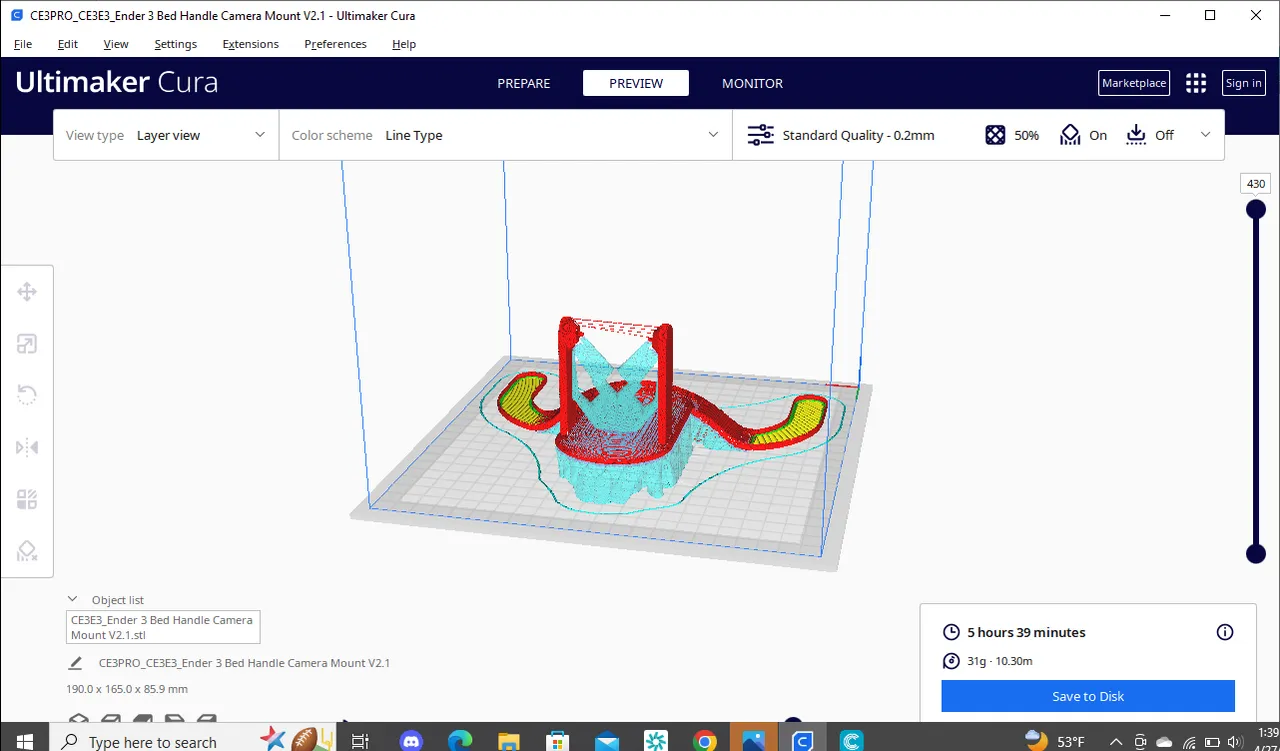1280x751 pixels.
Task: Open the Edit menu
Action: pos(67,44)
